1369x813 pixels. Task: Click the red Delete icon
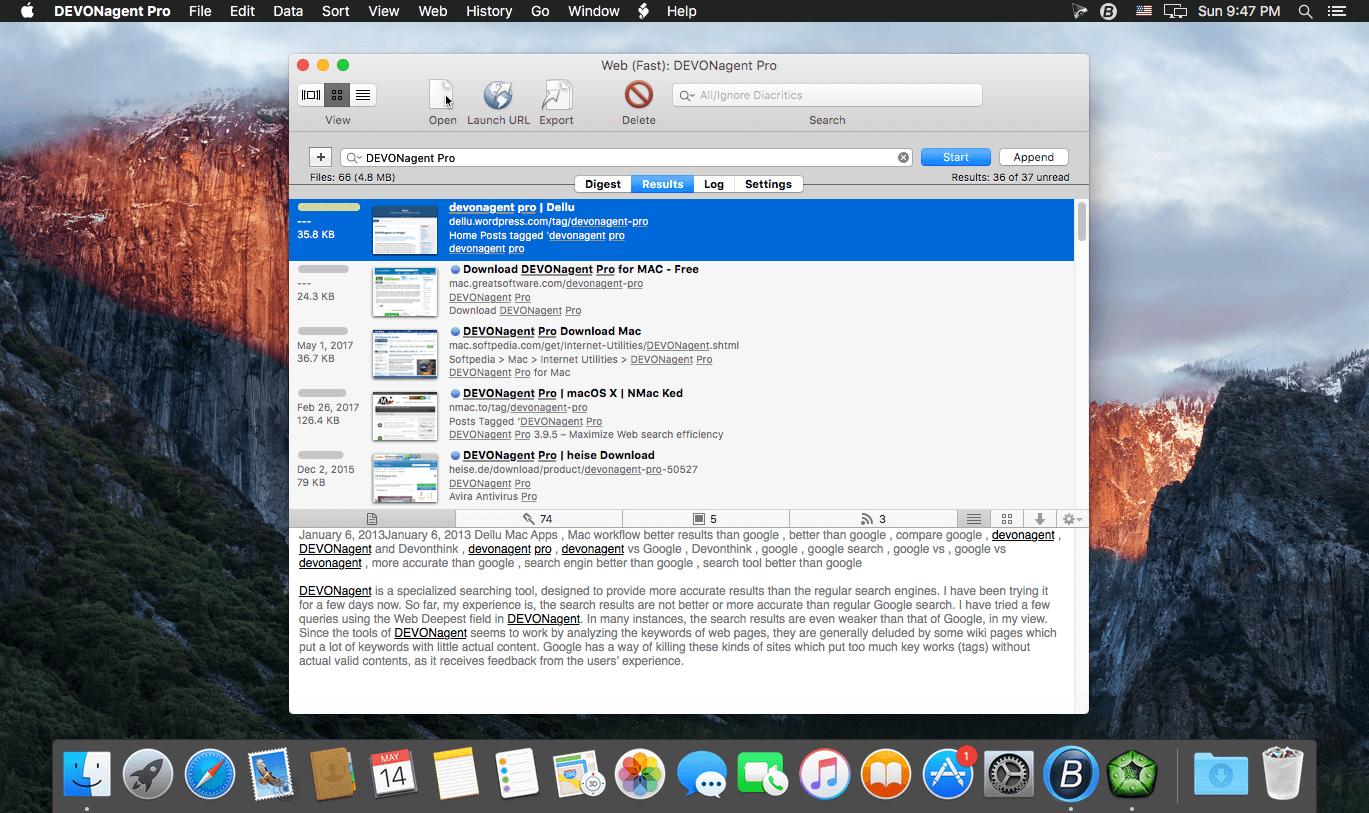tap(639, 95)
